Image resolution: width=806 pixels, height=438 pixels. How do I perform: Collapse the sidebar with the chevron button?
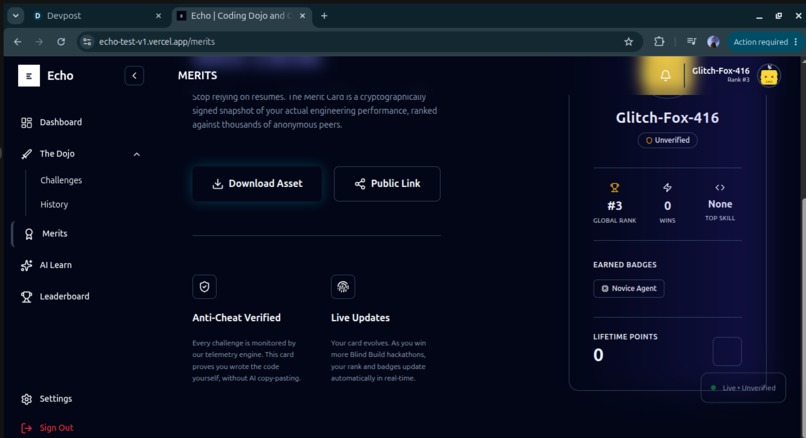(x=134, y=76)
